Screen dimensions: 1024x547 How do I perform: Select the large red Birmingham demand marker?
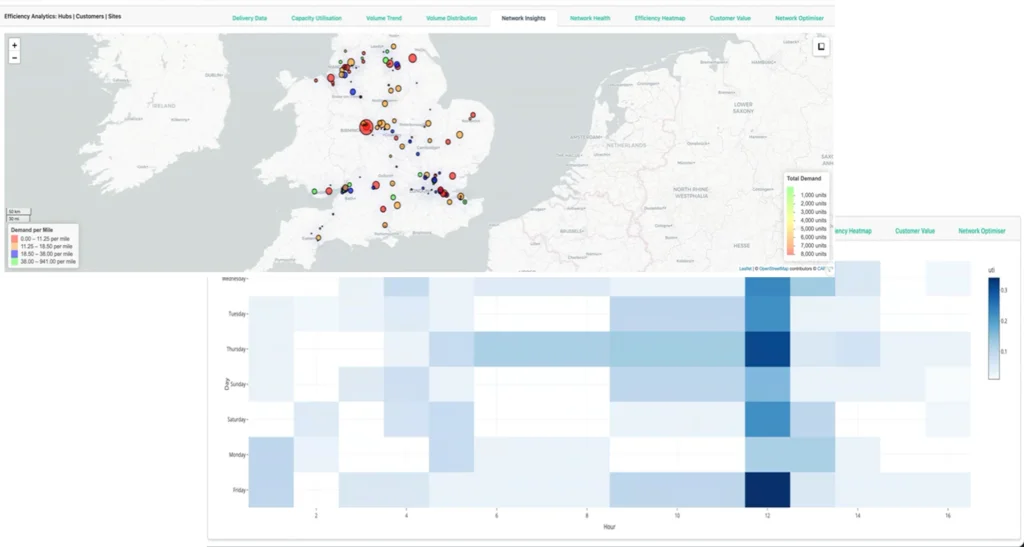coord(366,126)
